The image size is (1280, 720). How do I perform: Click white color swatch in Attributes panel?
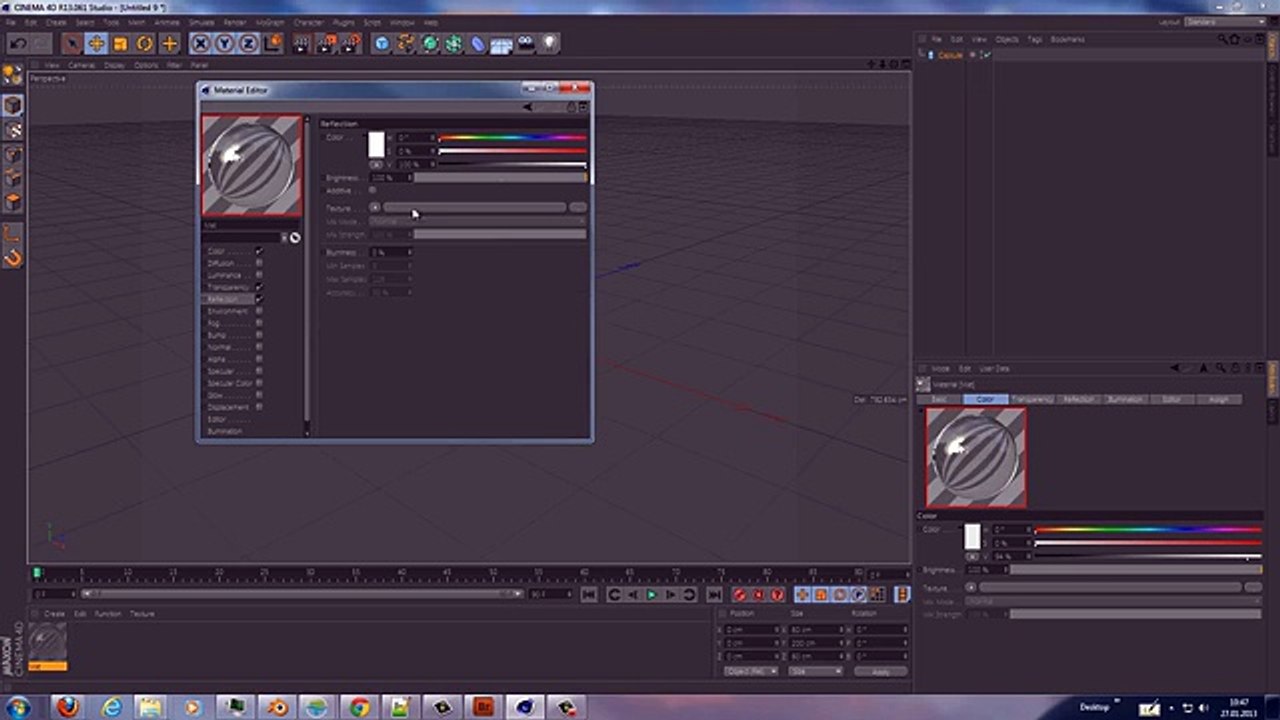972,537
